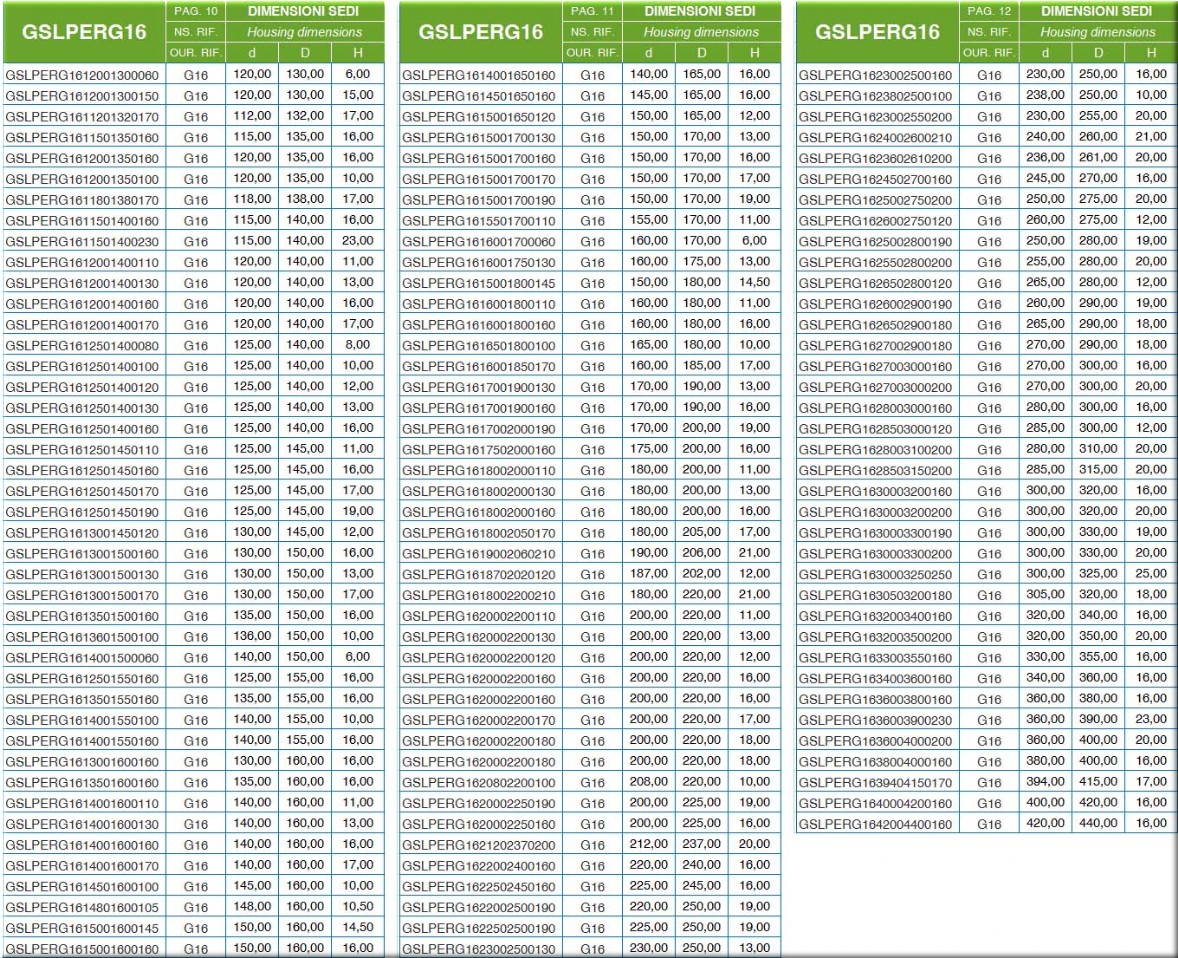The image size is (1178, 958).
Task: Click D value 206,00 in row GSLPERG1619002060210
Action: coord(702,552)
